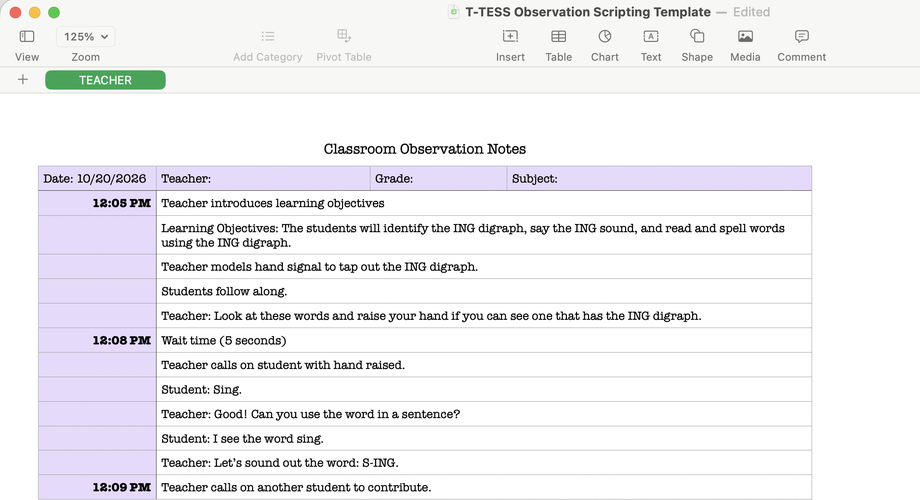Image resolution: width=920 pixels, height=500 pixels.
Task: Select the Subject: header cell
Action: [659, 178]
